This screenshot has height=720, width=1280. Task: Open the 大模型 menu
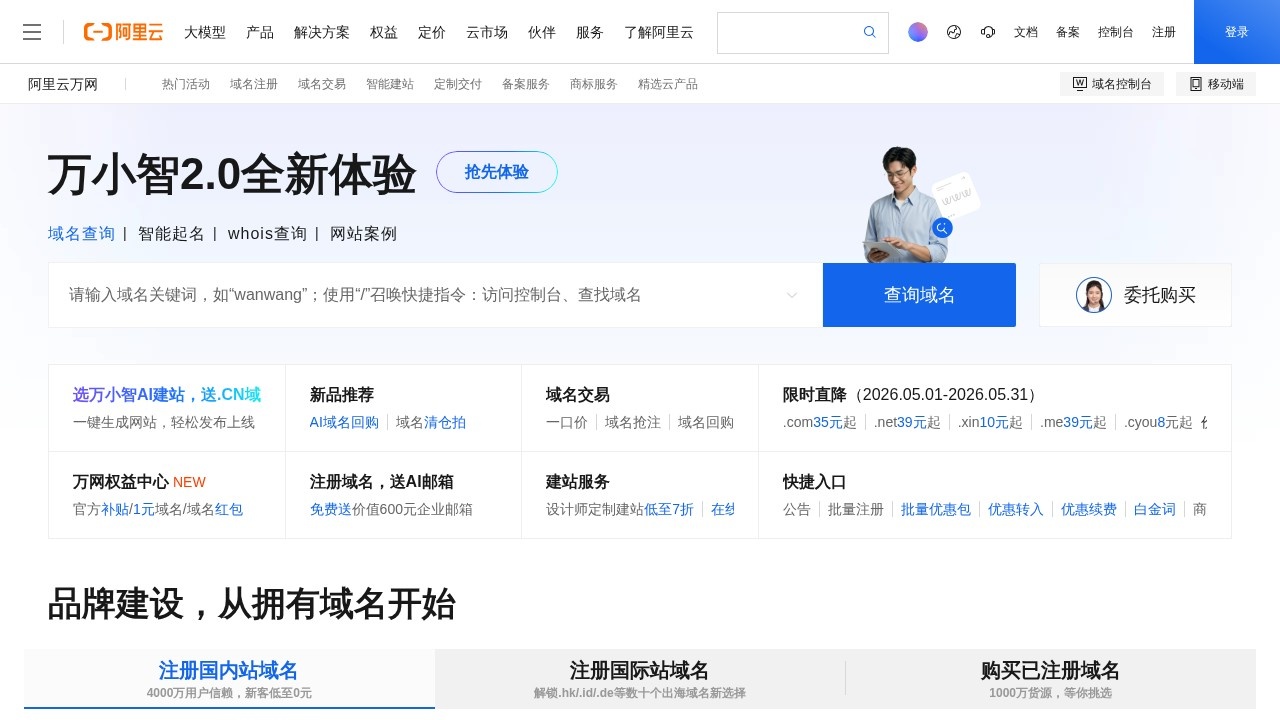pyautogui.click(x=205, y=32)
